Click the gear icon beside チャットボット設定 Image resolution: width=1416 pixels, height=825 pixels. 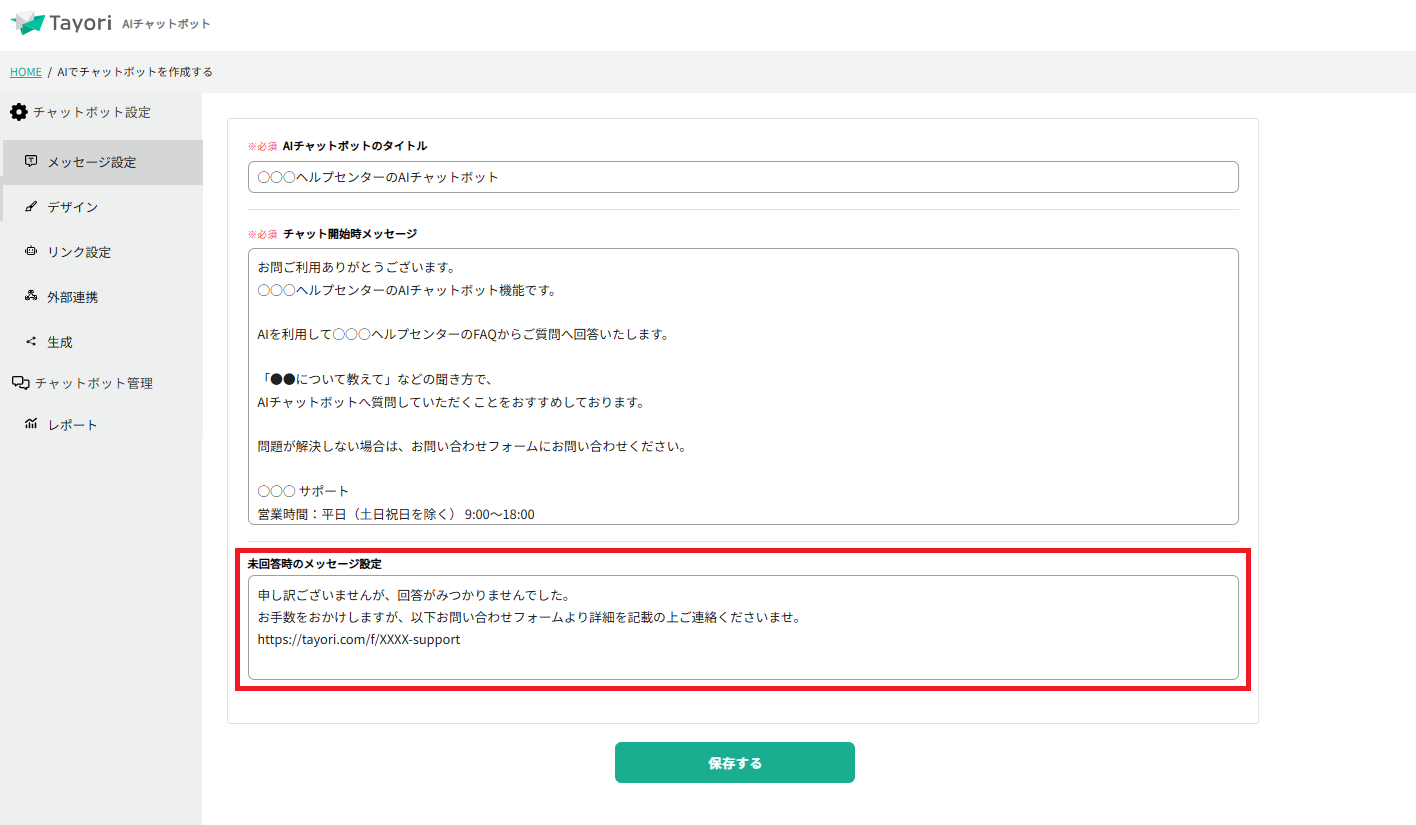[x=19, y=112]
